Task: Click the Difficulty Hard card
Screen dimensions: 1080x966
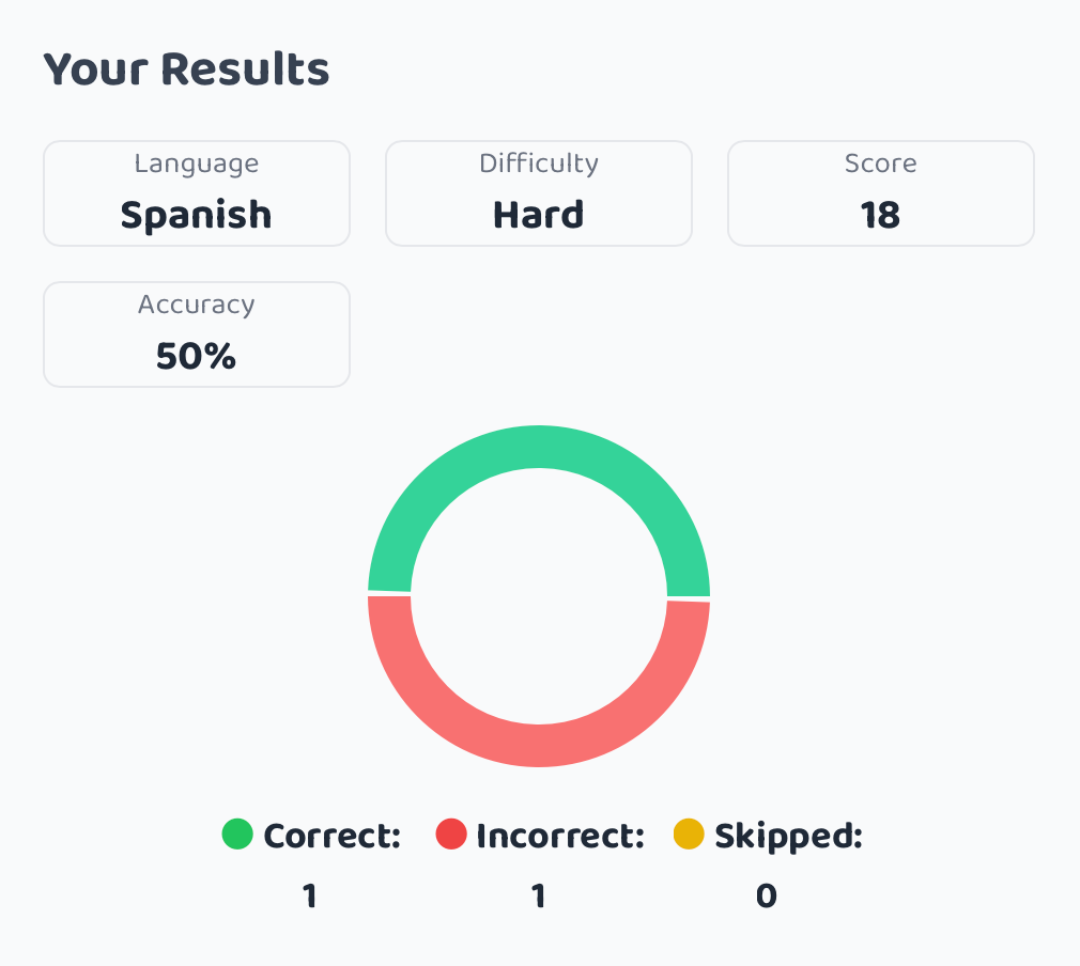Action: (x=539, y=194)
